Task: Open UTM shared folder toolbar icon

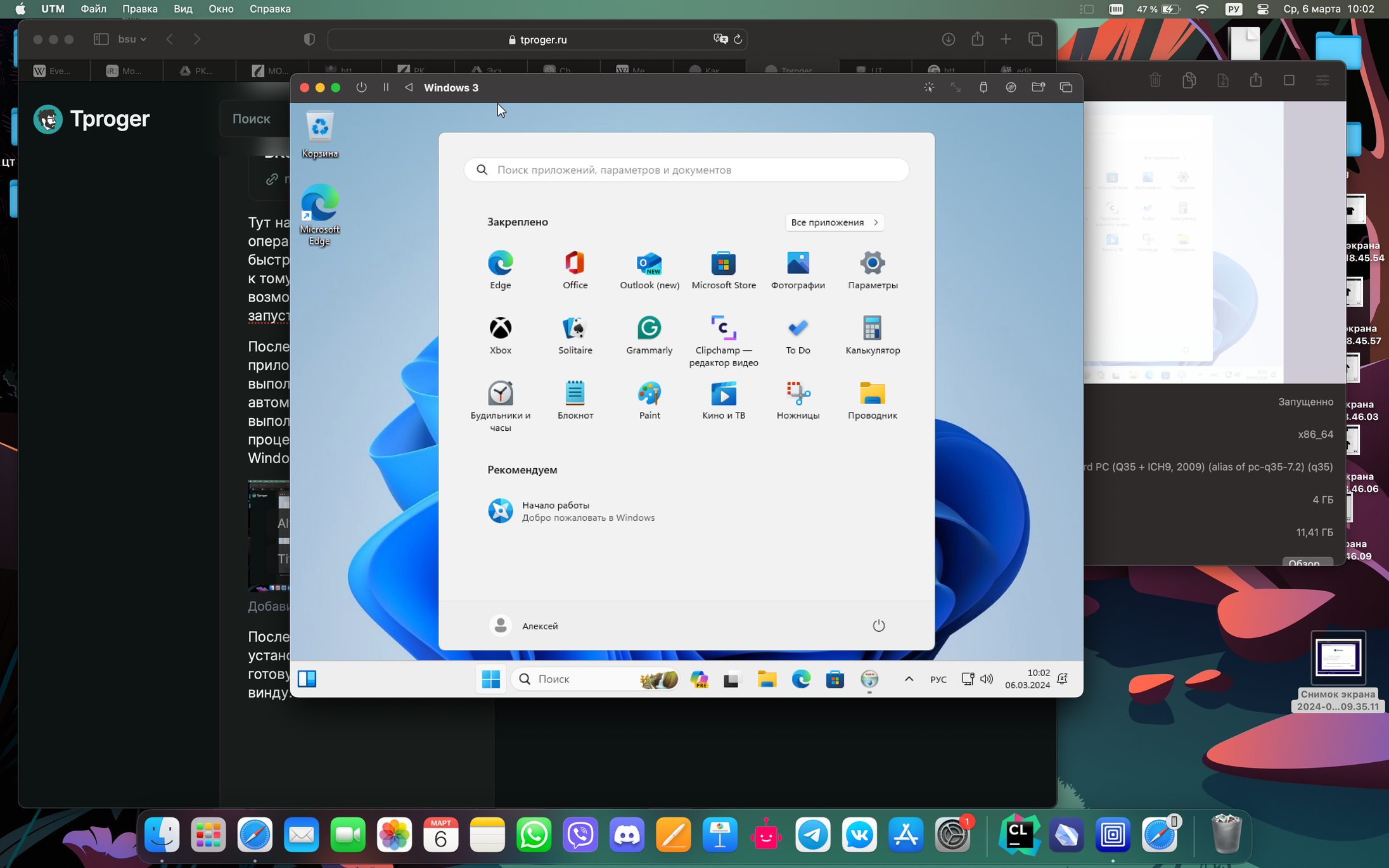Action: 1038,87
